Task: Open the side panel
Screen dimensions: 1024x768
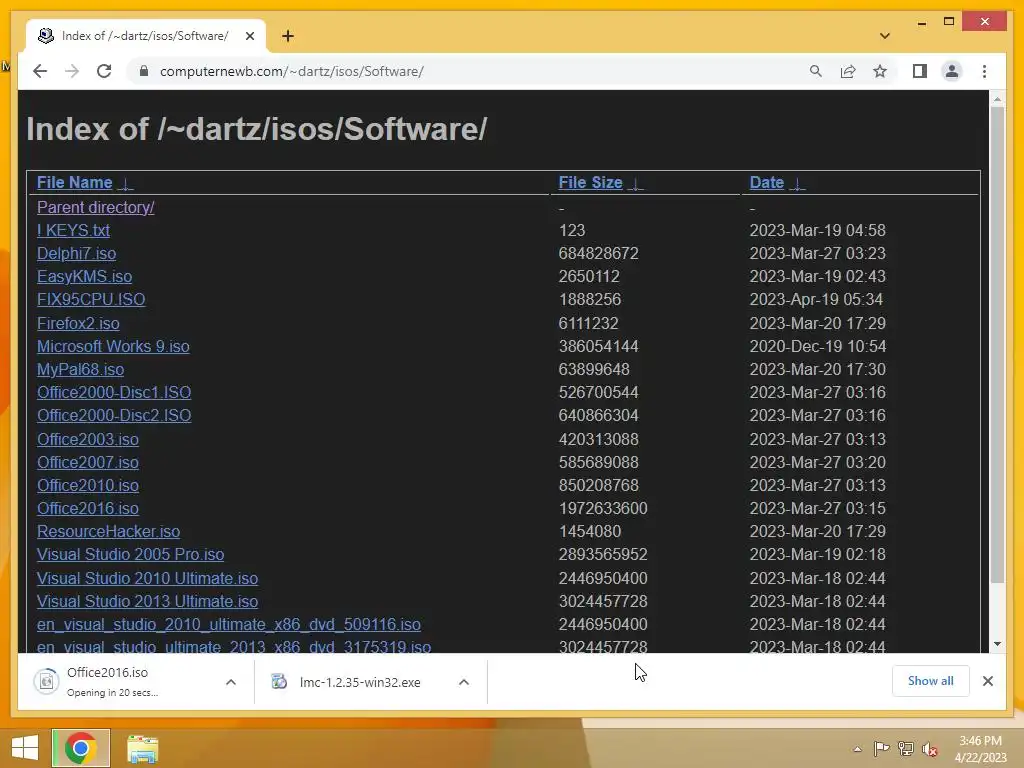Action: point(920,71)
